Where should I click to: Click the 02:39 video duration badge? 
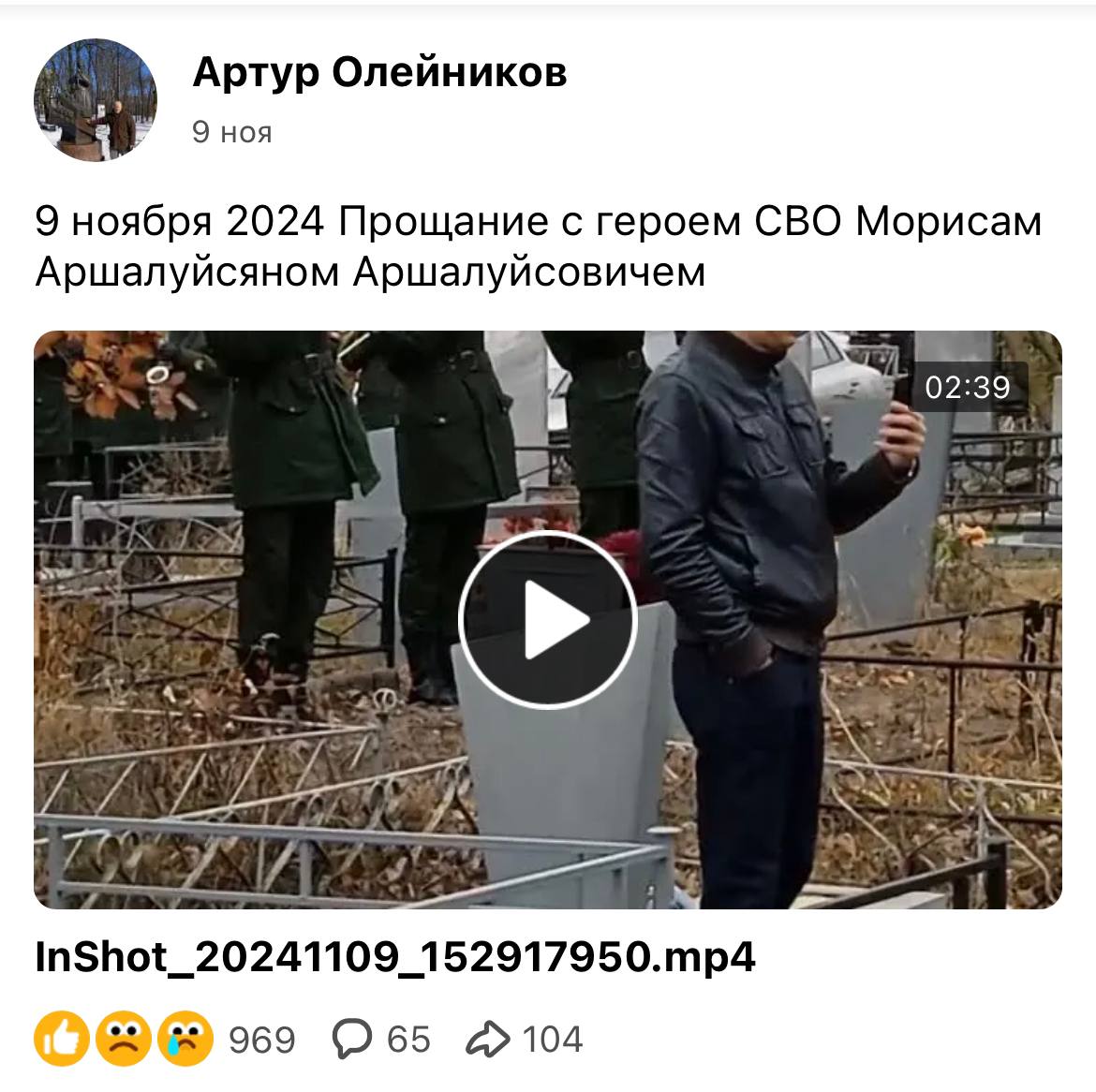[x=968, y=387]
